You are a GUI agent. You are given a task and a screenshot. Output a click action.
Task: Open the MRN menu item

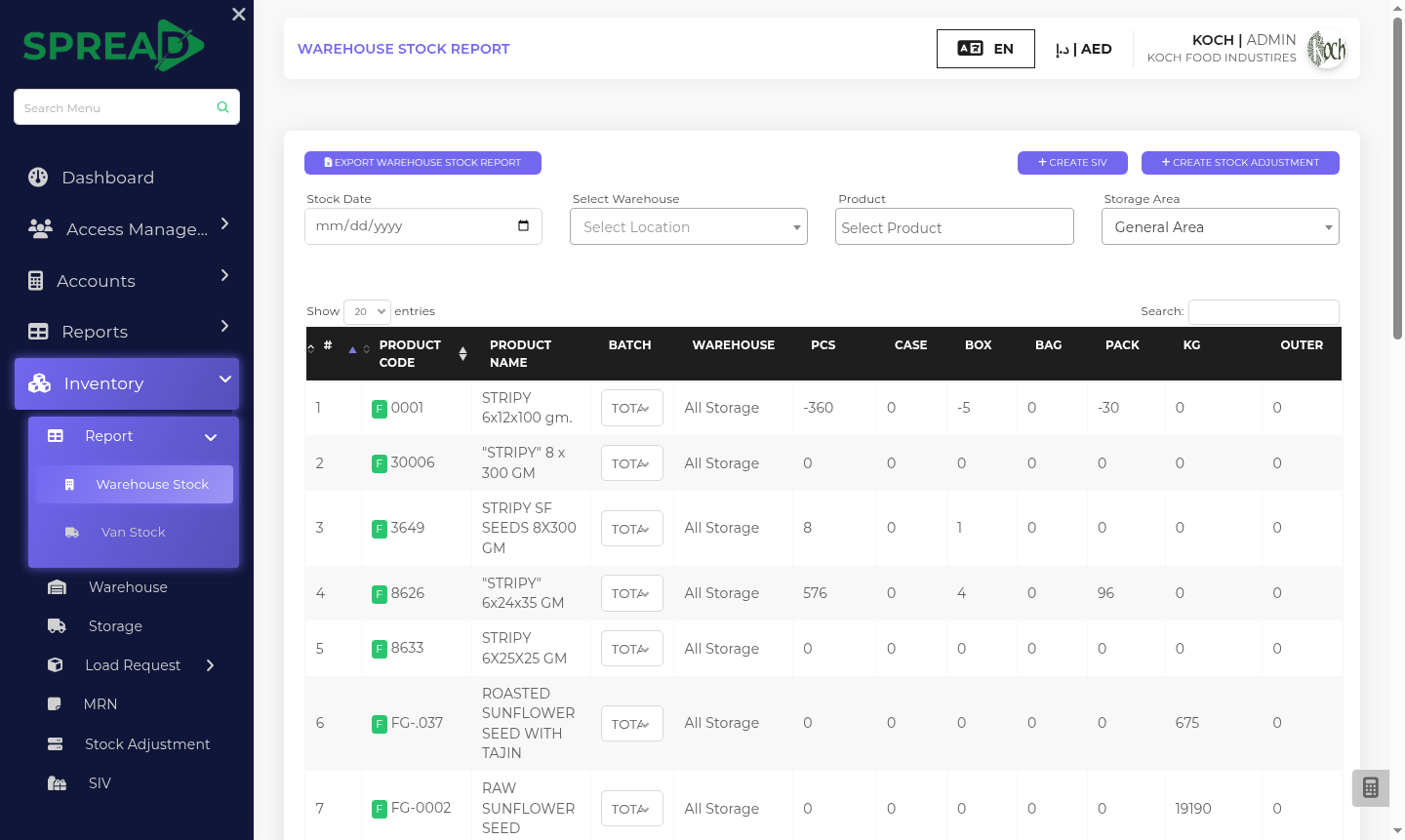point(100,704)
